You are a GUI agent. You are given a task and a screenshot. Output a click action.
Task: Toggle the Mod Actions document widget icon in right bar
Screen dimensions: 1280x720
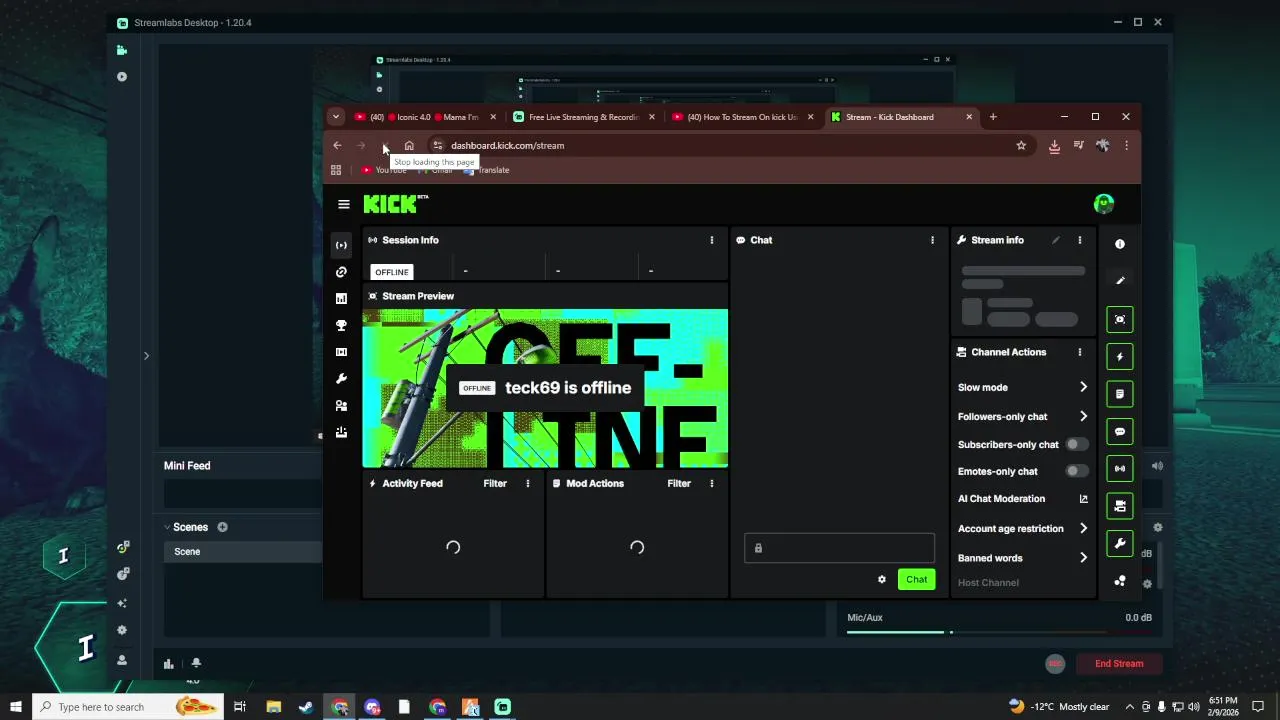pyautogui.click(x=1120, y=394)
